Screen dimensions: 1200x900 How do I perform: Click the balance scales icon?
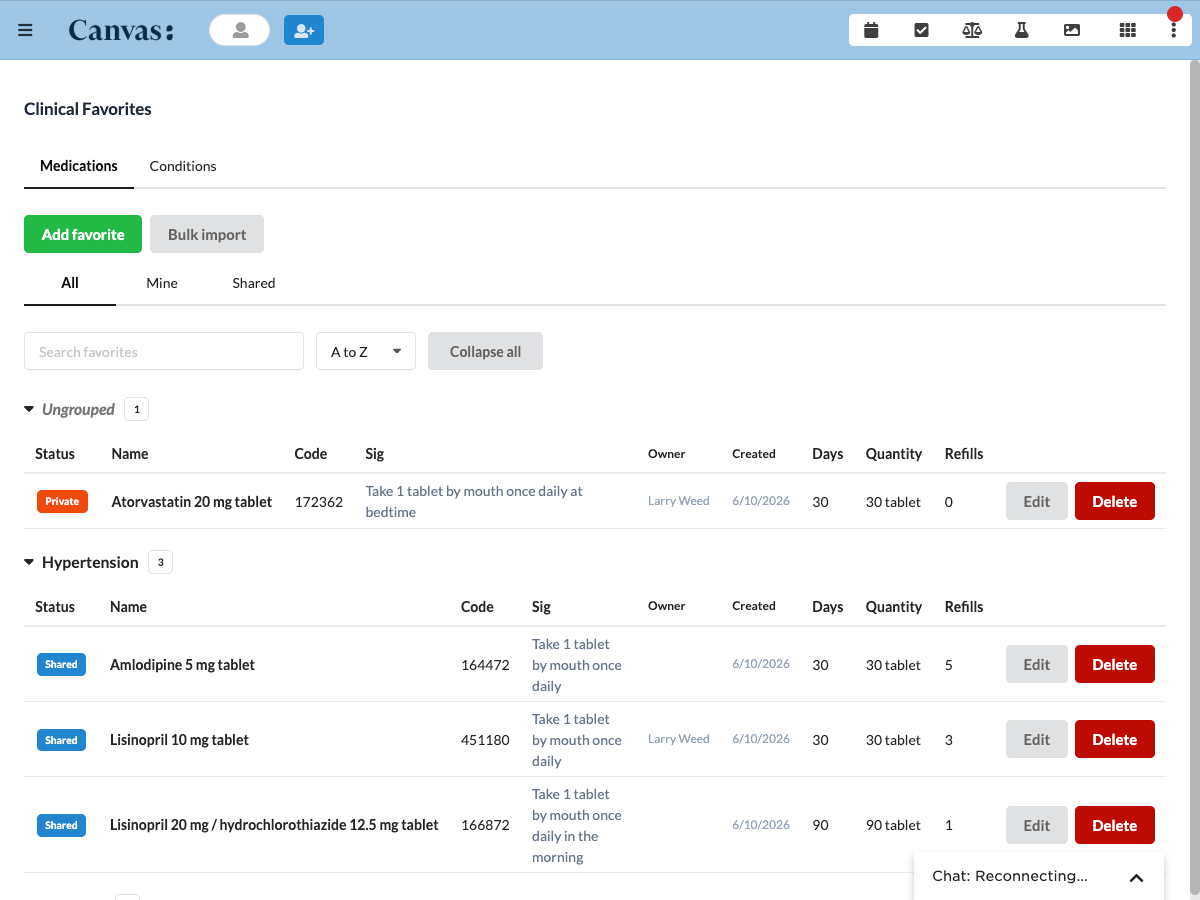click(972, 30)
